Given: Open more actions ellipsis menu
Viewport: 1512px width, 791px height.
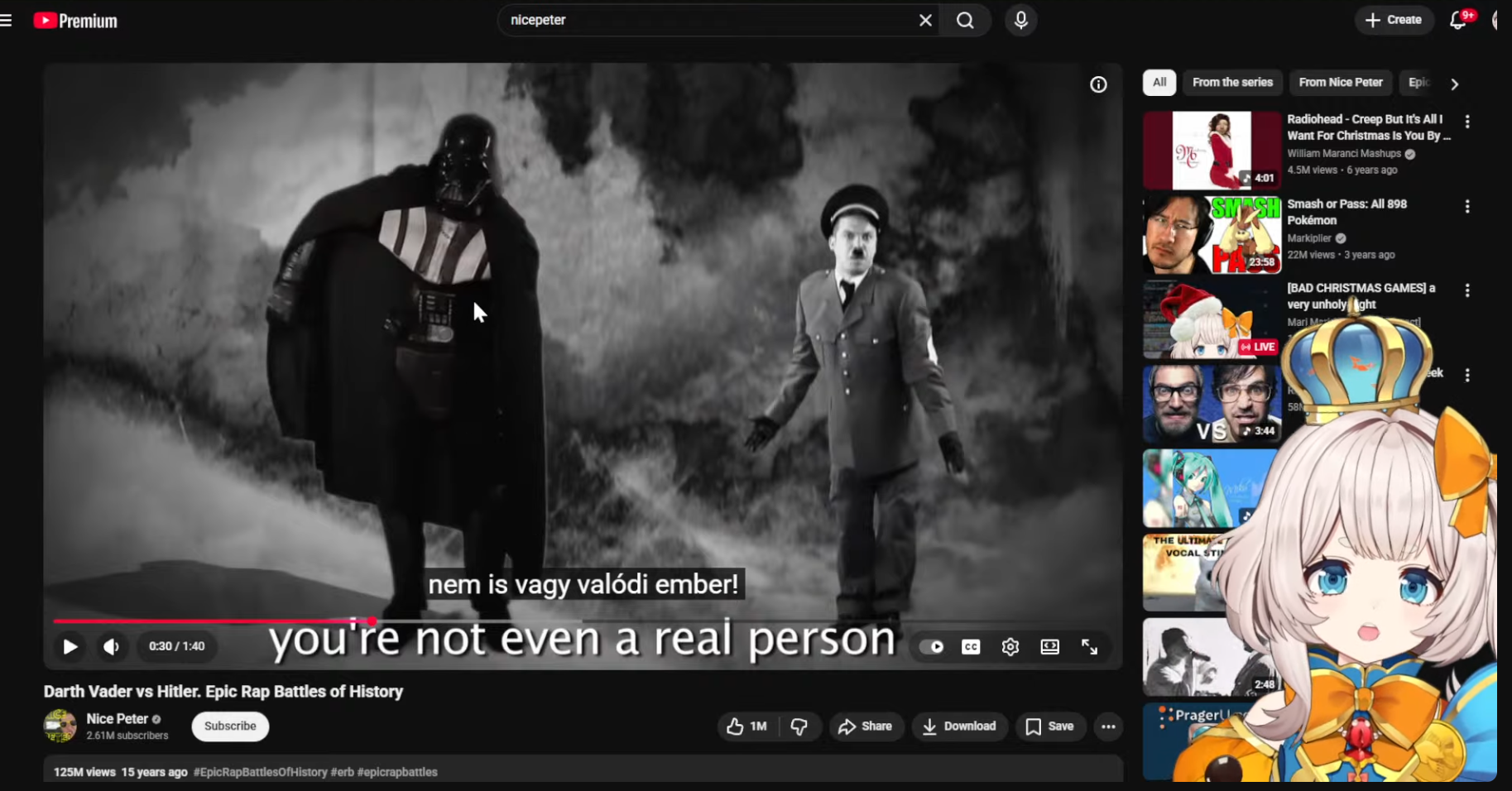Looking at the screenshot, I should tap(1109, 726).
